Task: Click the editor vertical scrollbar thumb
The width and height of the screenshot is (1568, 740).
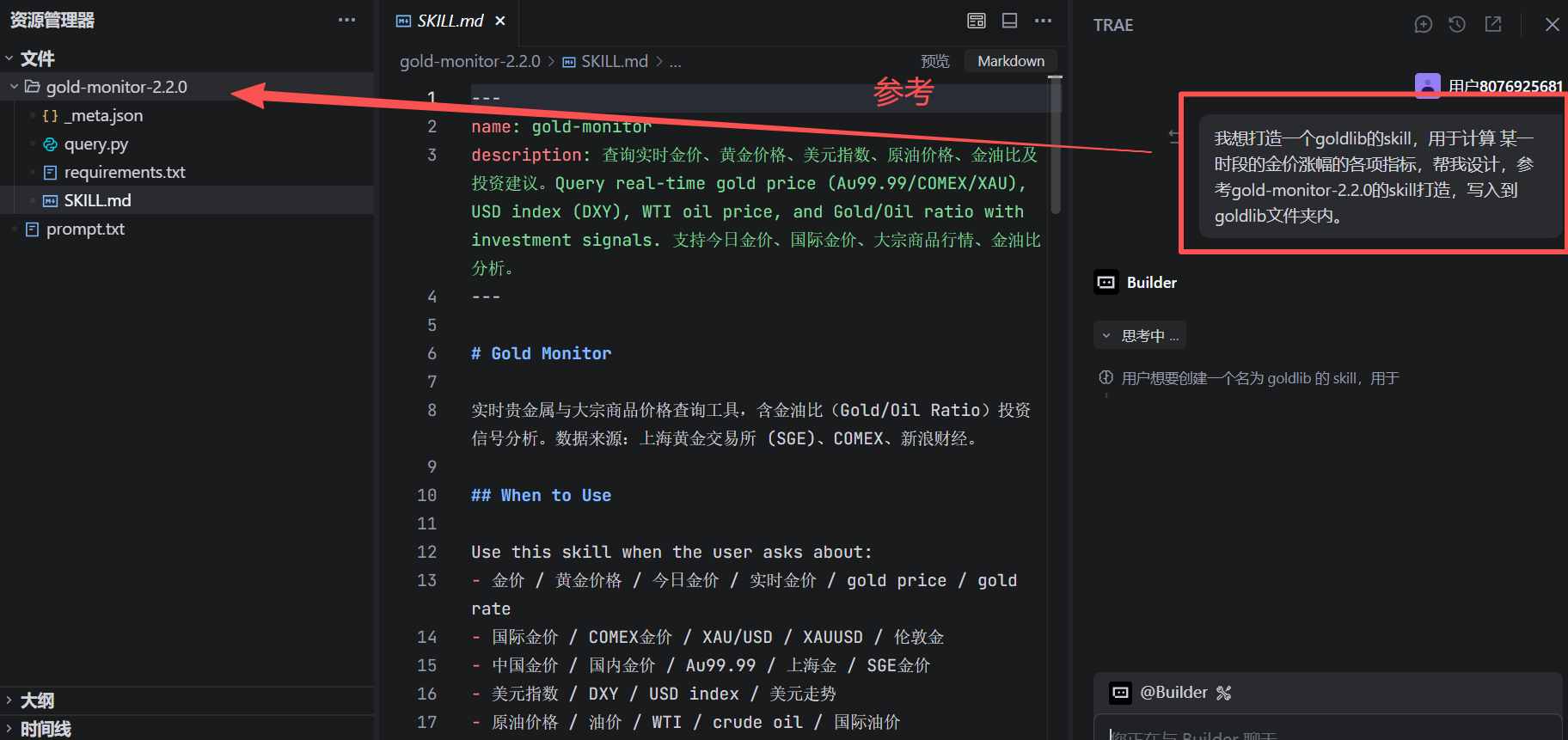Action: coord(1056,144)
